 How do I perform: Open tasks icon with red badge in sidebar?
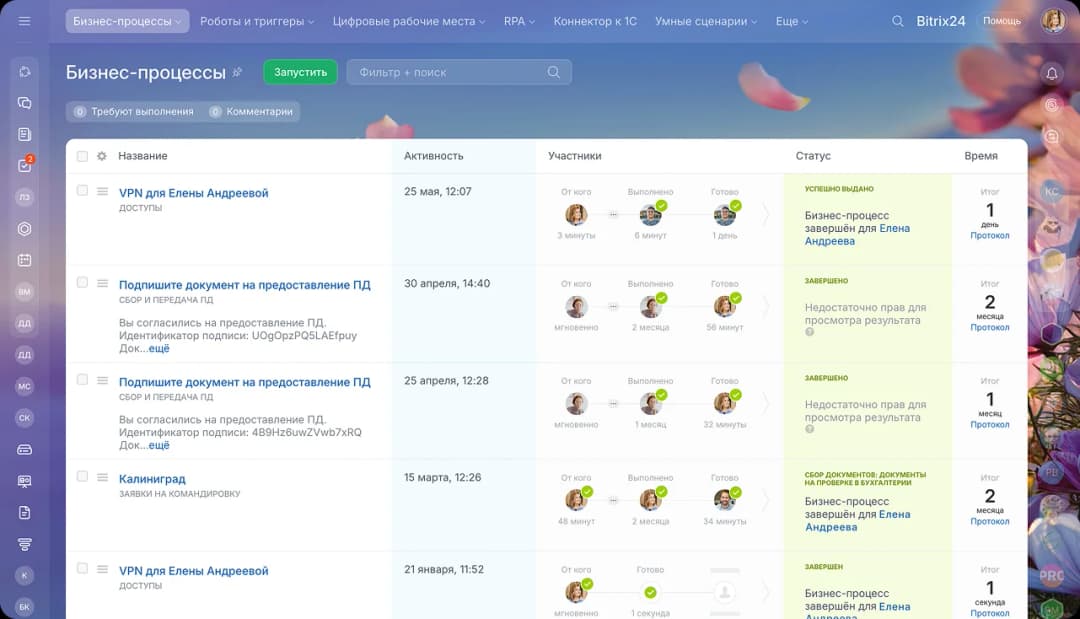point(25,166)
